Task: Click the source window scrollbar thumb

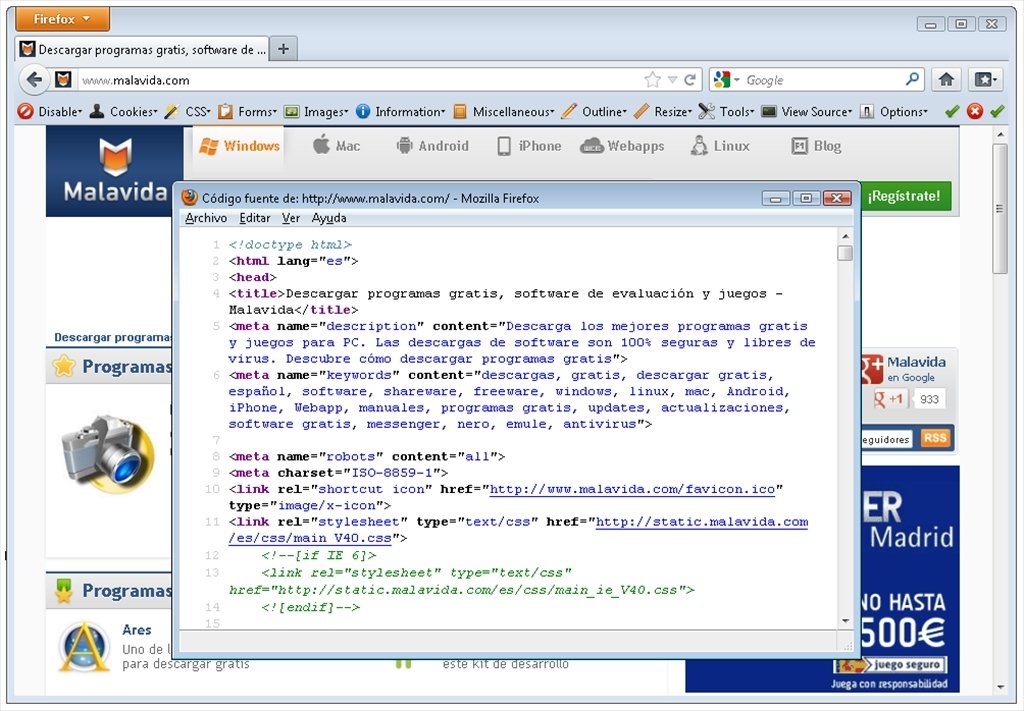Action: pyautogui.click(x=845, y=253)
